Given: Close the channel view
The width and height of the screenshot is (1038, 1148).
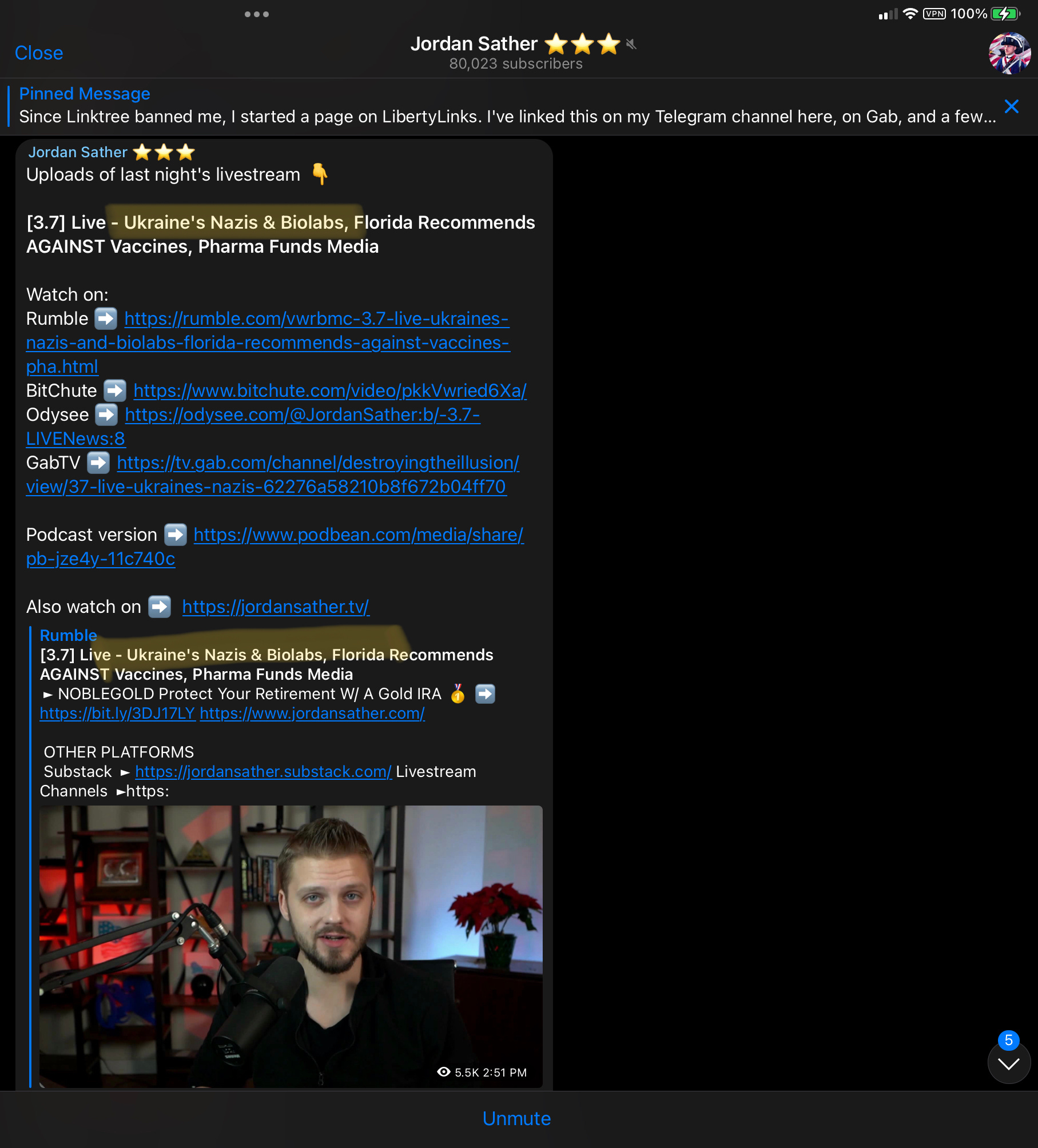Looking at the screenshot, I should 39,53.
